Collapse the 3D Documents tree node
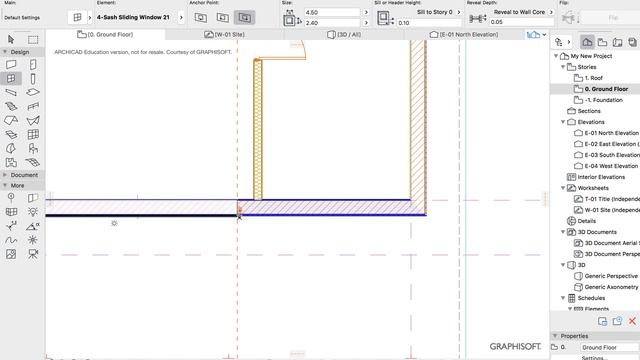Viewport: 640px width, 360px height. (563, 232)
